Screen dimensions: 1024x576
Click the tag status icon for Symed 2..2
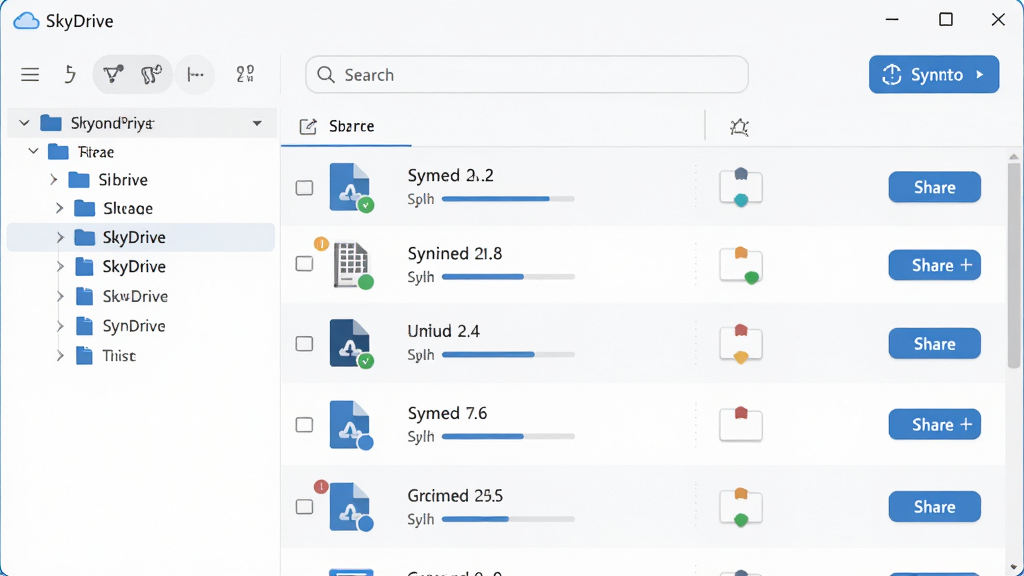click(741, 187)
